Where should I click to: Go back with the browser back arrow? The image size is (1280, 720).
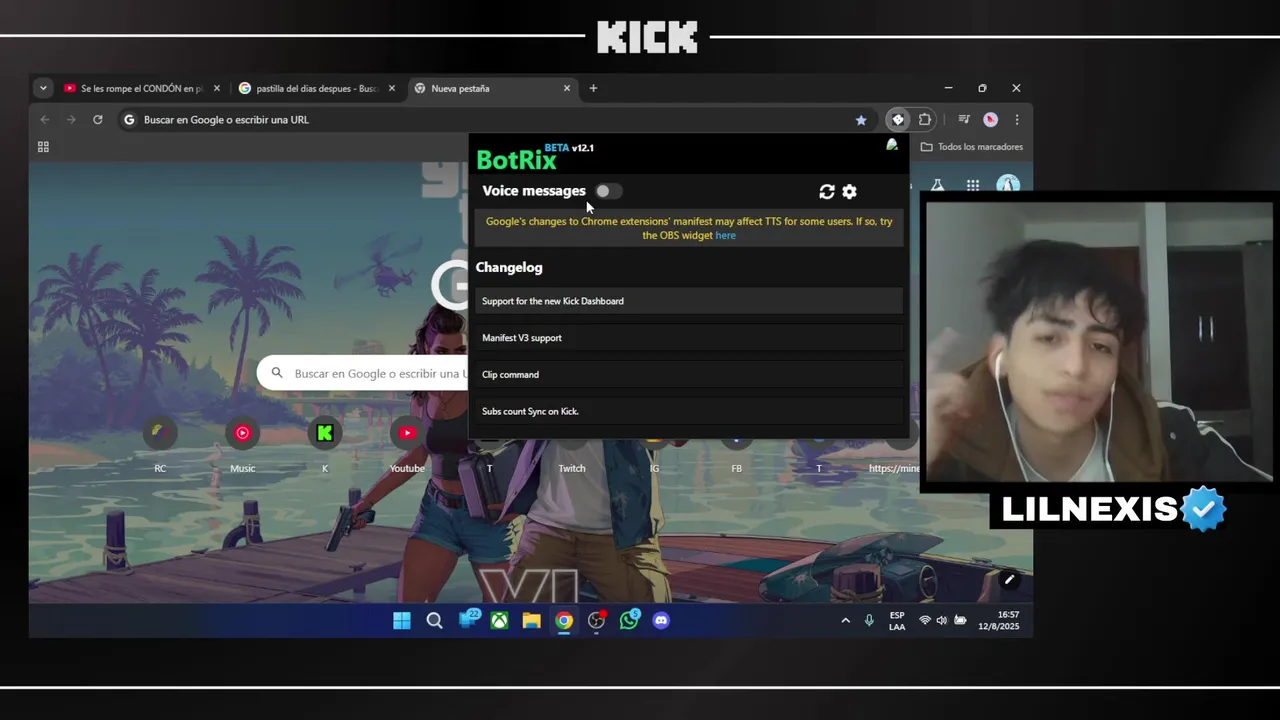44,119
